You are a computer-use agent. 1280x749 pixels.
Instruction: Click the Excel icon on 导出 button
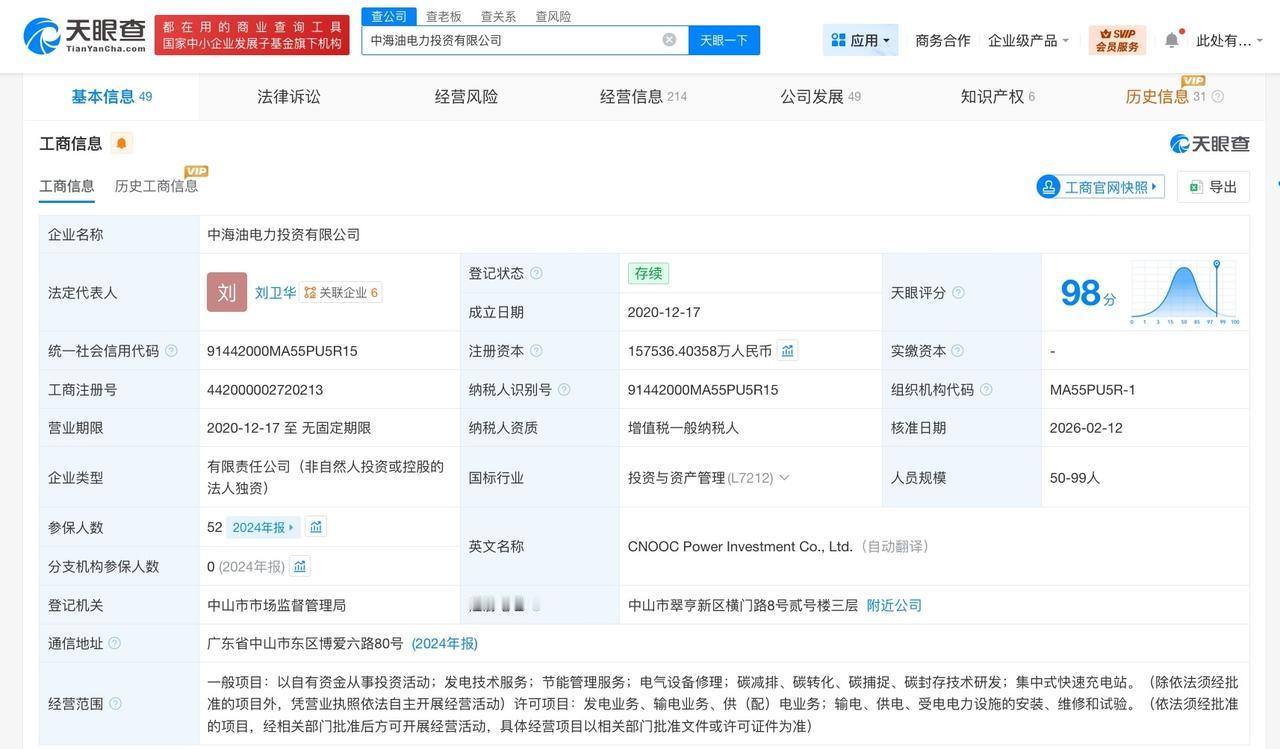tap(1195, 186)
